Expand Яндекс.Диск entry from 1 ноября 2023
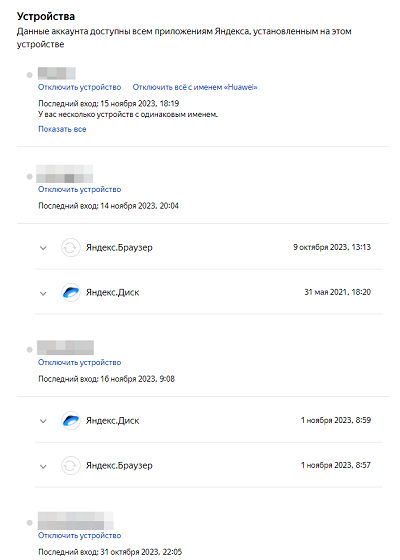Image resolution: width=400 pixels, height=560 pixels. [x=43, y=421]
